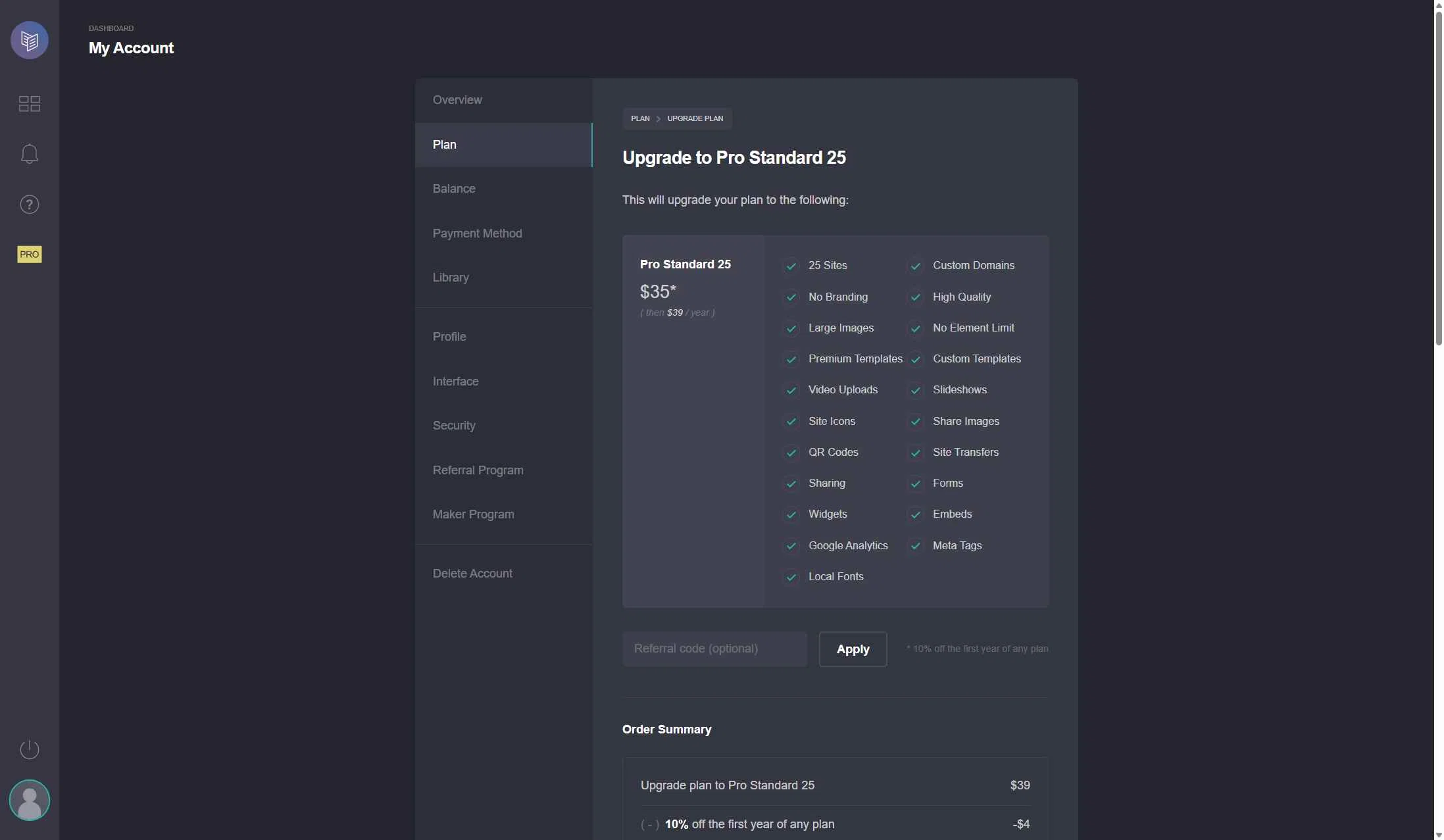
Task: Open your profile avatar
Action: 29,799
